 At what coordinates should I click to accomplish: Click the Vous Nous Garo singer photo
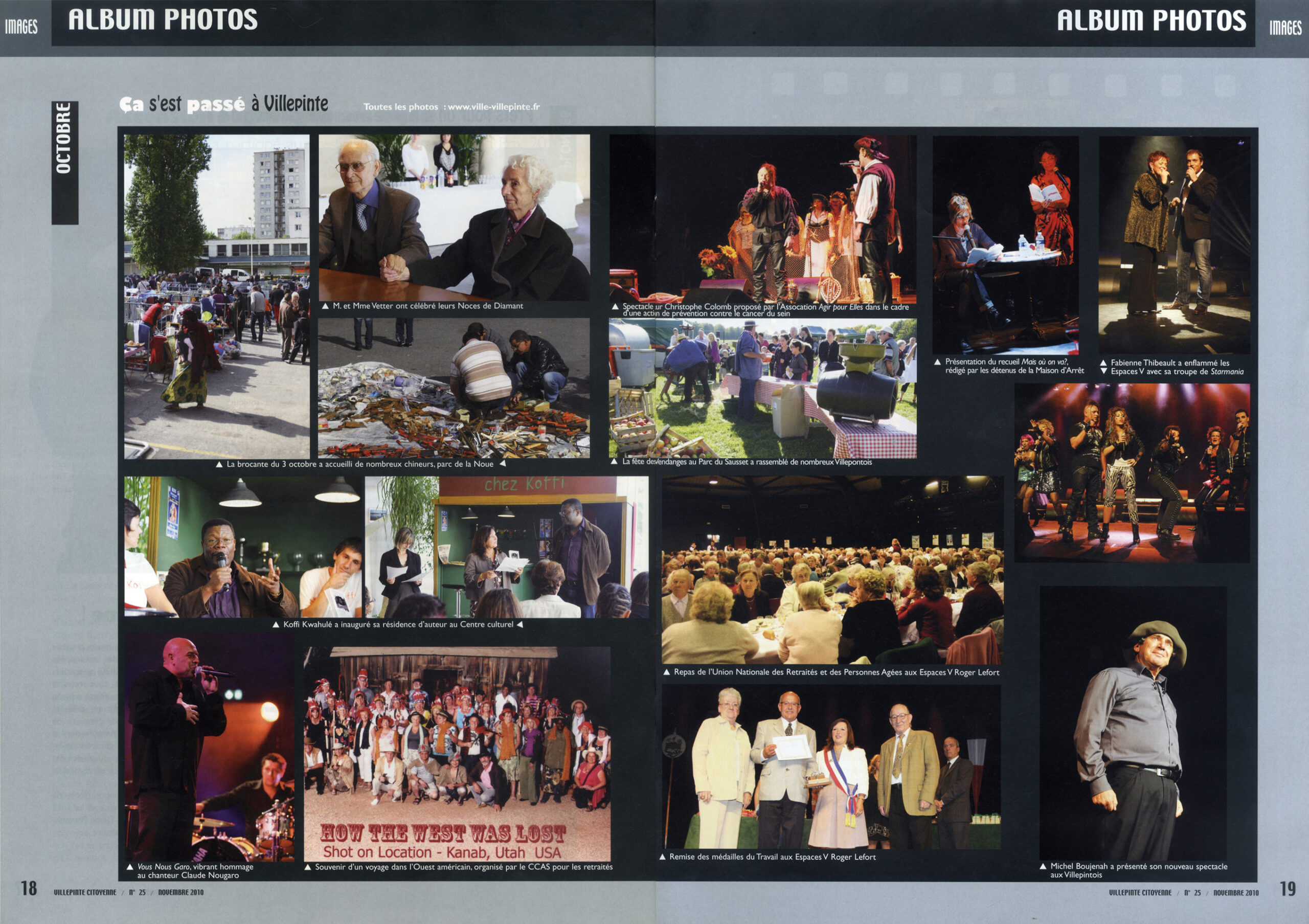(210, 747)
